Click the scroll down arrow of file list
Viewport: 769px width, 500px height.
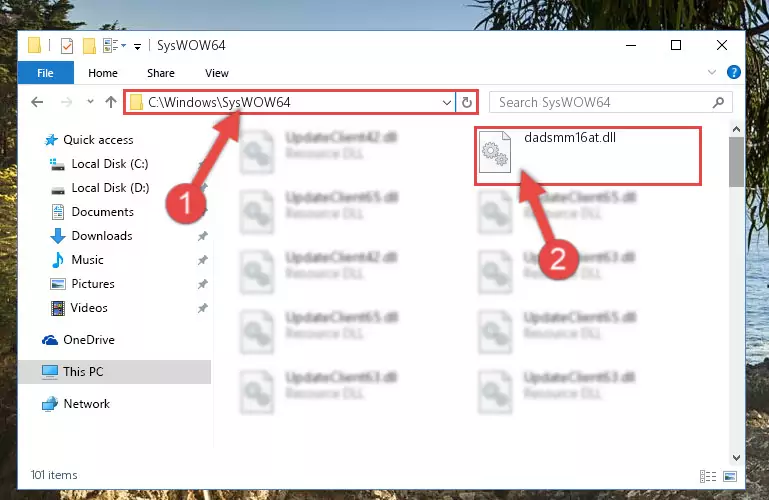736,458
